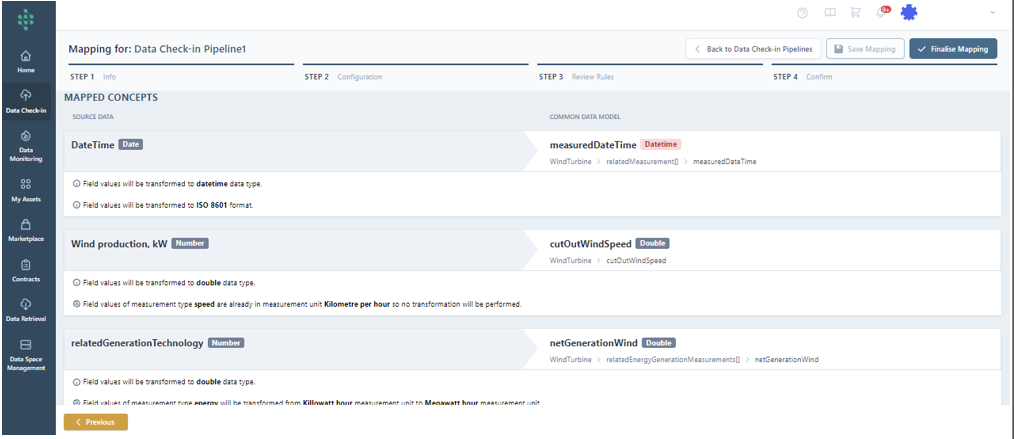Expand the user account dropdown chevron

point(992,12)
